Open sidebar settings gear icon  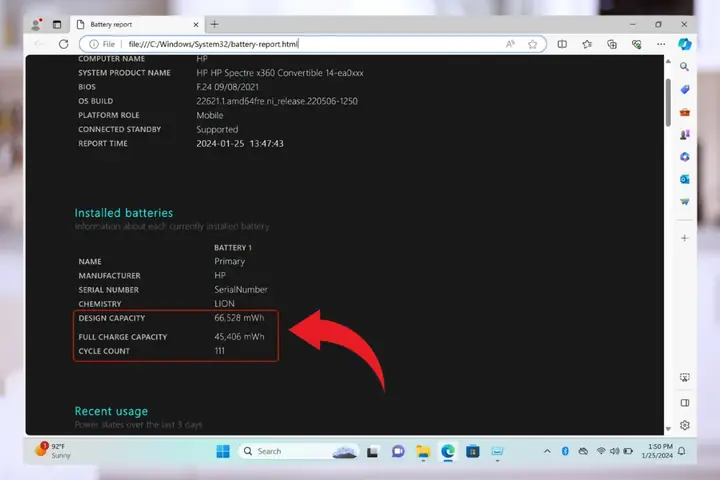685,425
